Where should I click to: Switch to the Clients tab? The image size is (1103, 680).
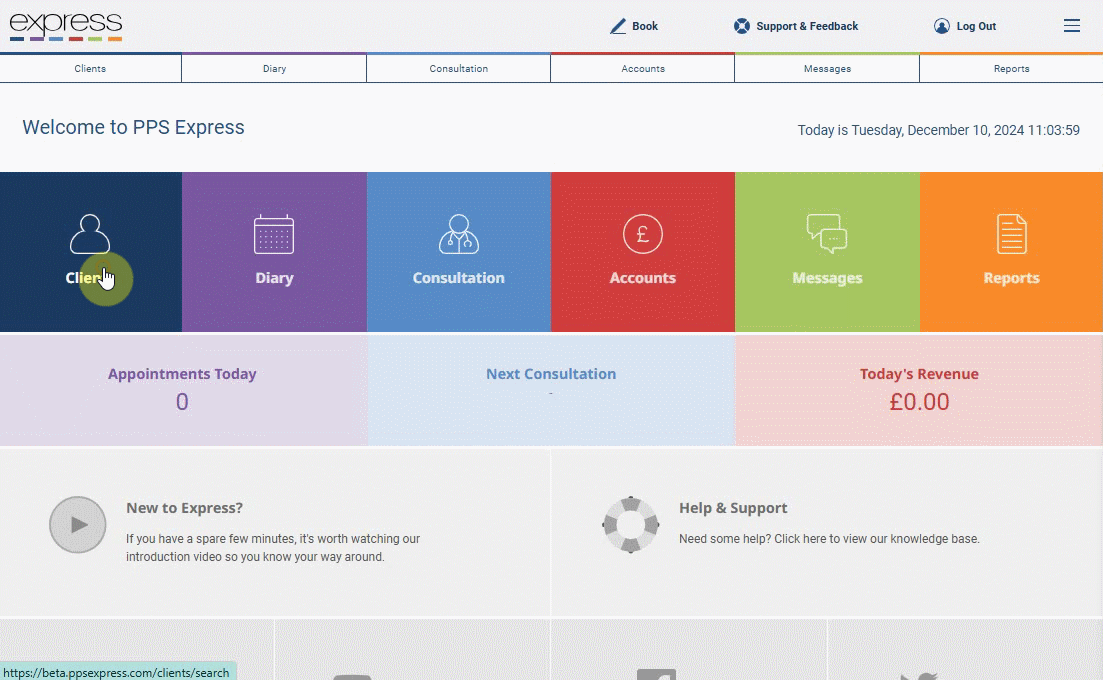[90, 68]
